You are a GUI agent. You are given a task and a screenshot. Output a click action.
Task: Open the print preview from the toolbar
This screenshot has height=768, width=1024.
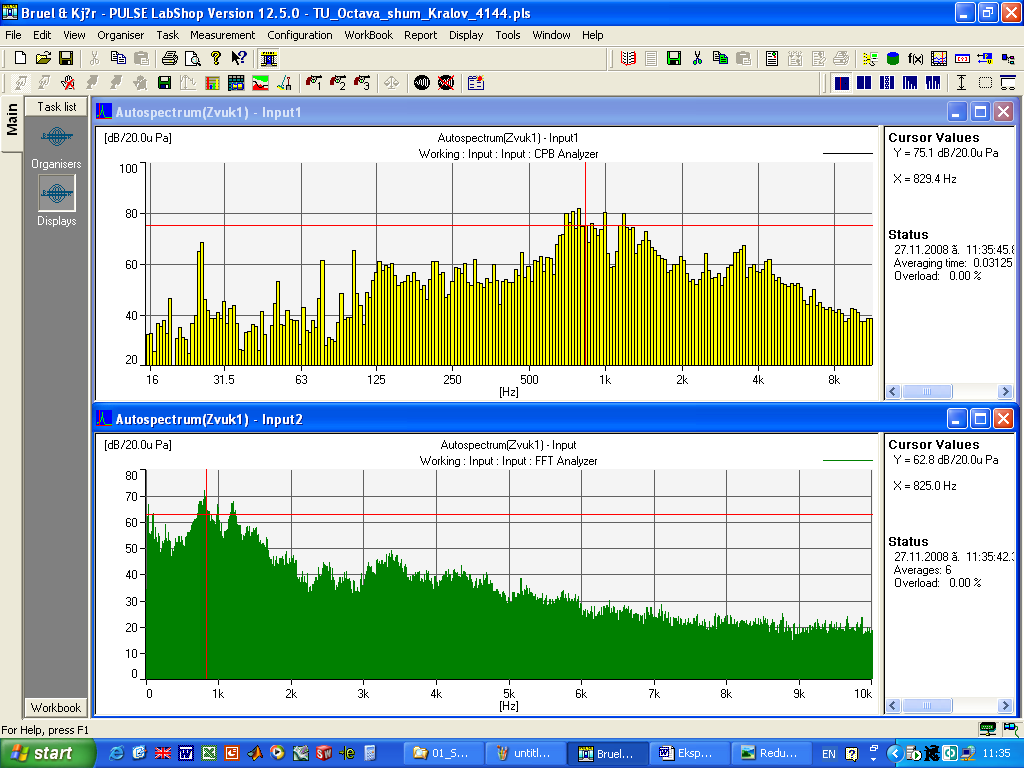pos(193,59)
